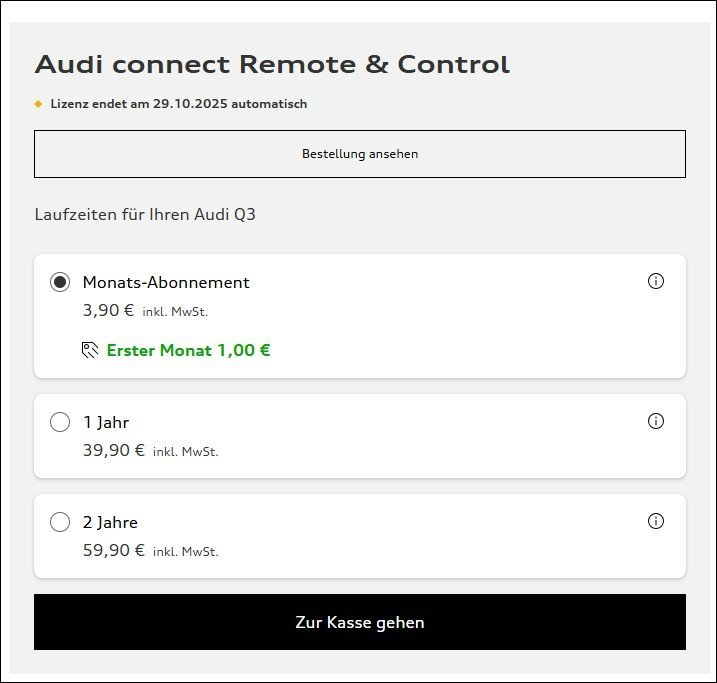Choose the 1 Jahr radio button
The image size is (717, 683).
pos(60,422)
